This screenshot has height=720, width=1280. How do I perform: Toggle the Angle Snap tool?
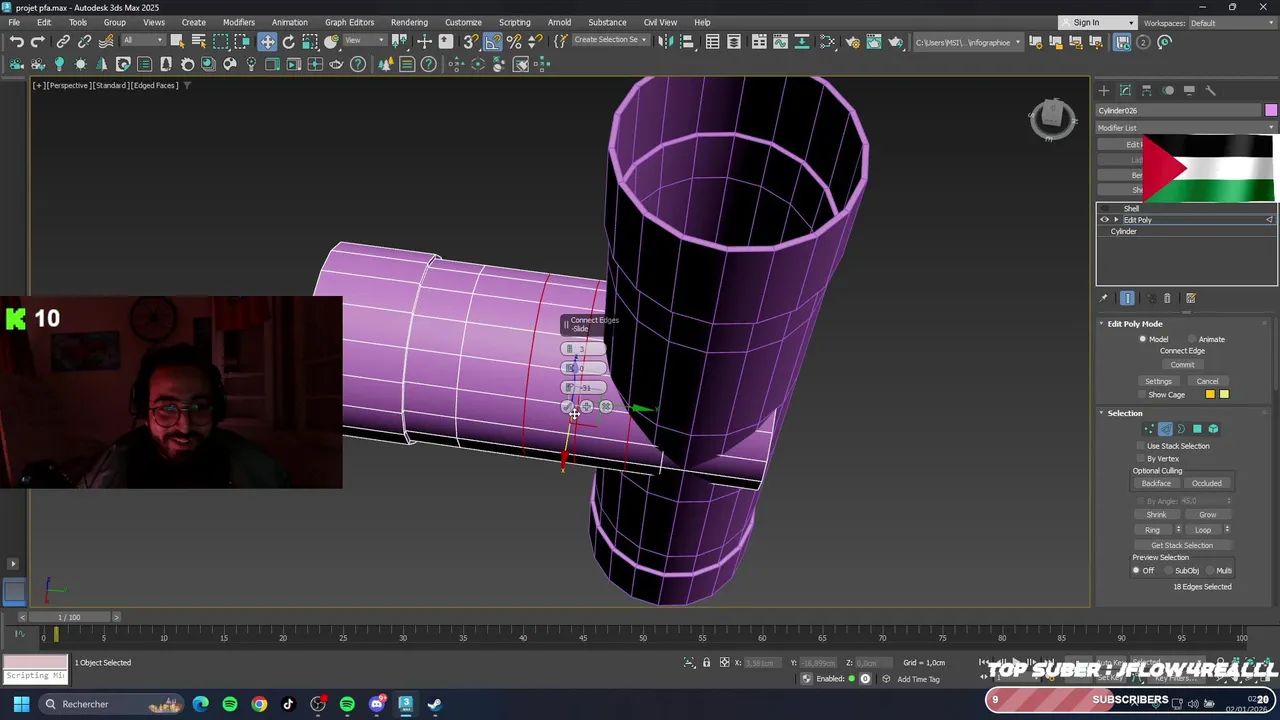493,42
